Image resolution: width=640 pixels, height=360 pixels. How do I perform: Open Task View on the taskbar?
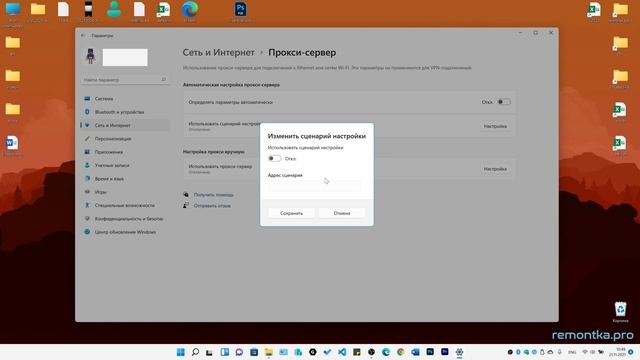(209, 352)
